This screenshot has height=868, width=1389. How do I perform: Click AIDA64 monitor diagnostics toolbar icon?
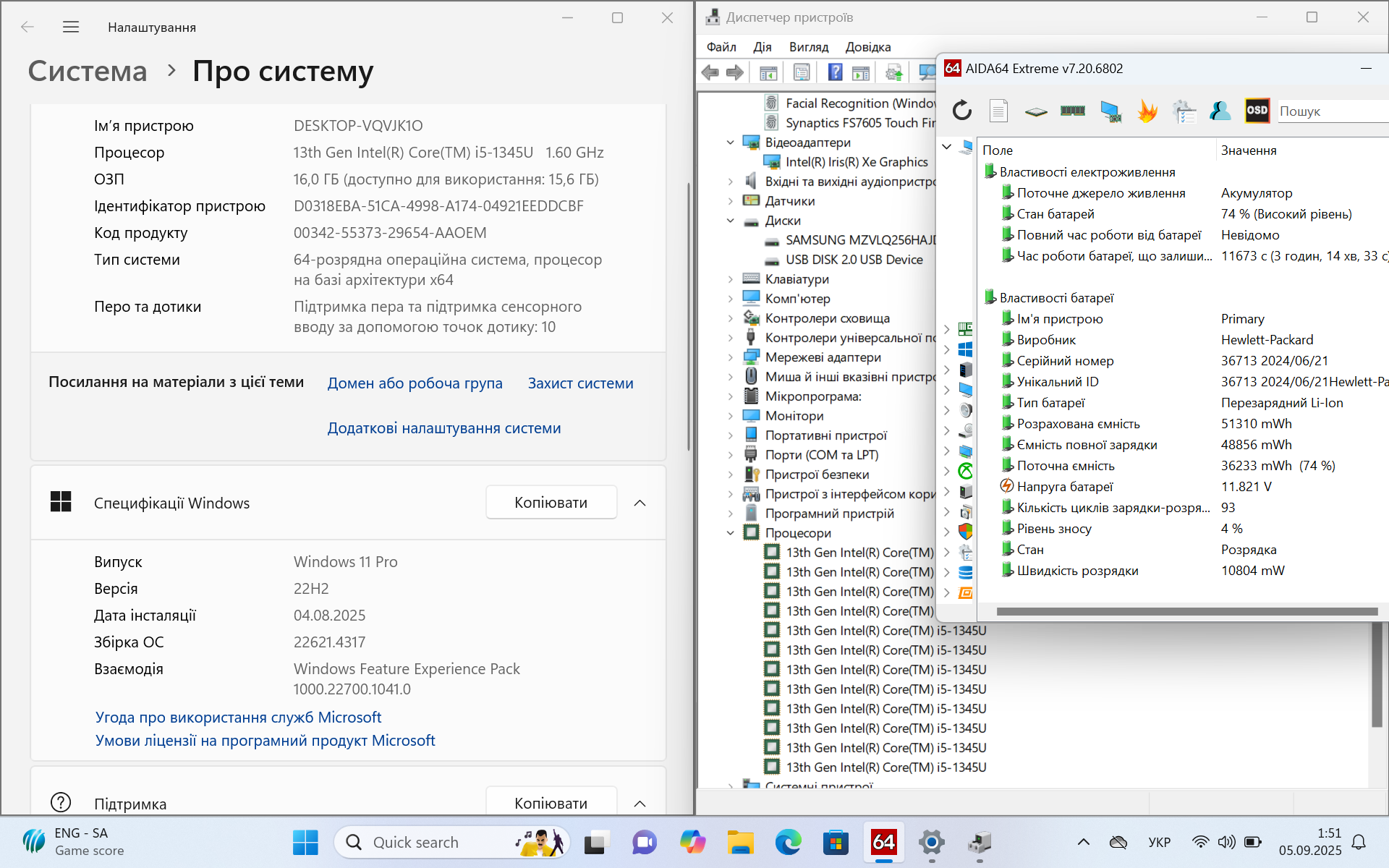pyautogui.click(x=1110, y=111)
